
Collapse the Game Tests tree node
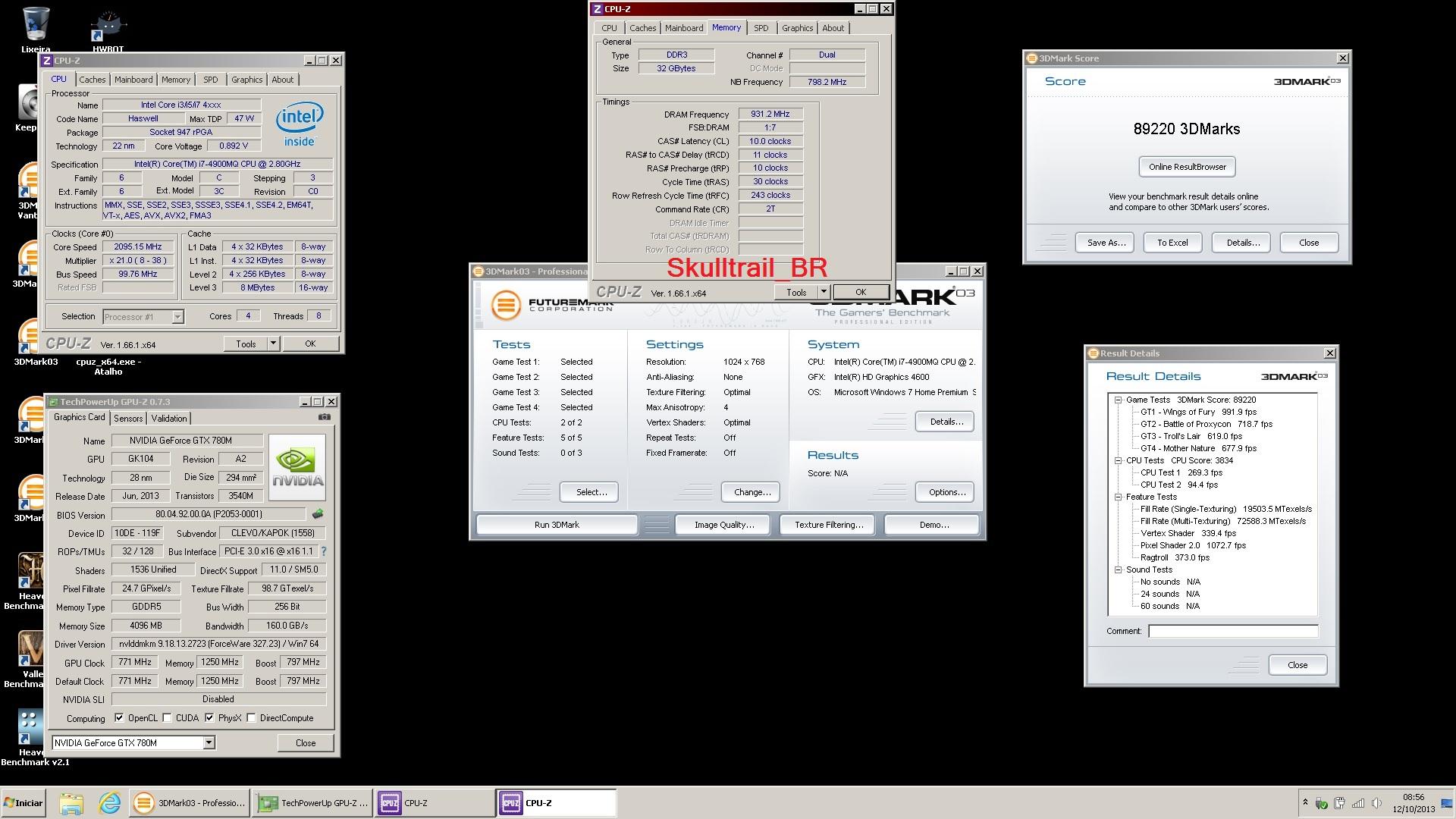click(1118, 400)
